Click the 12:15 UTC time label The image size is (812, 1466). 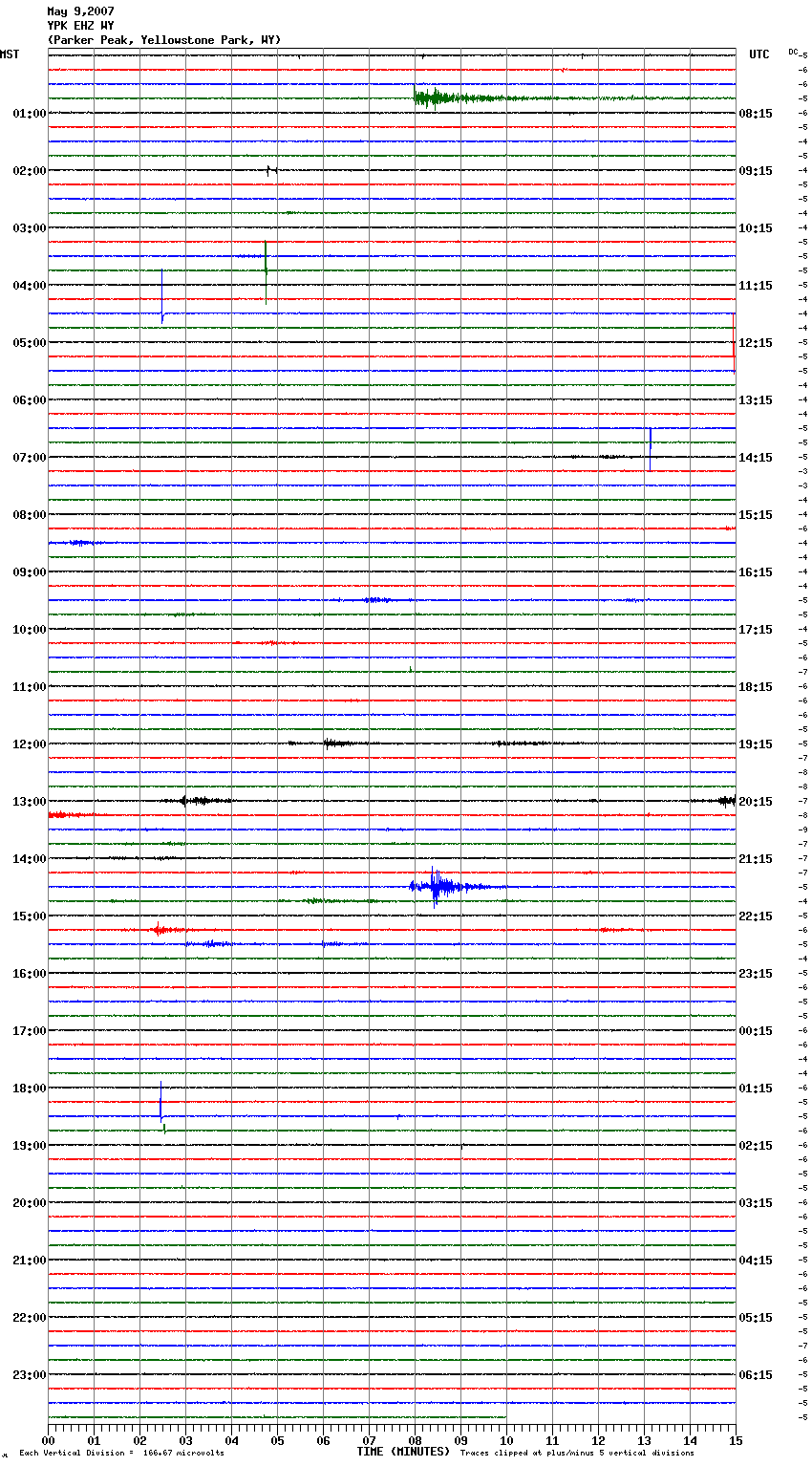[756, 343]
